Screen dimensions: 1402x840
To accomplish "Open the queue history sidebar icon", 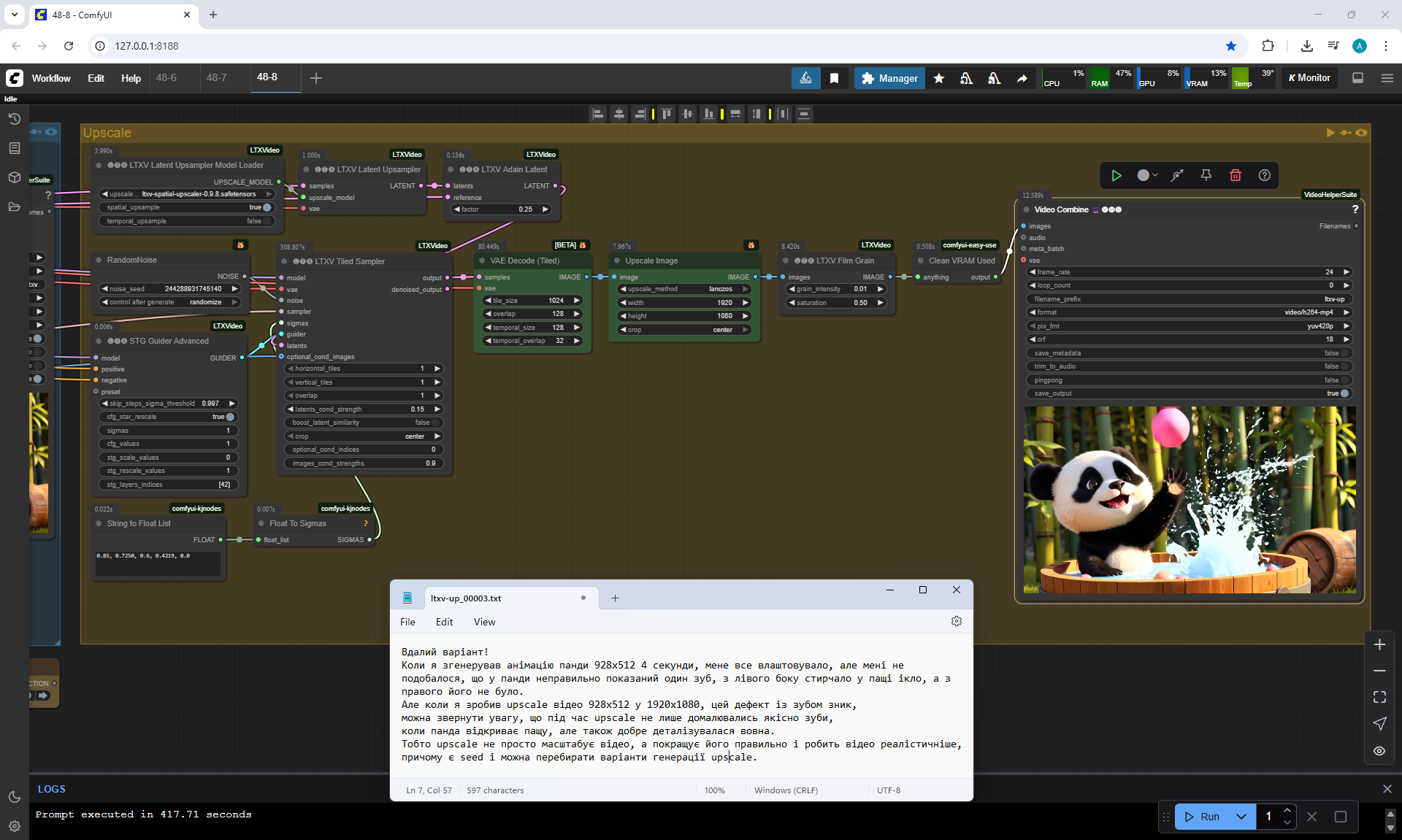I will tap(14, 119).
